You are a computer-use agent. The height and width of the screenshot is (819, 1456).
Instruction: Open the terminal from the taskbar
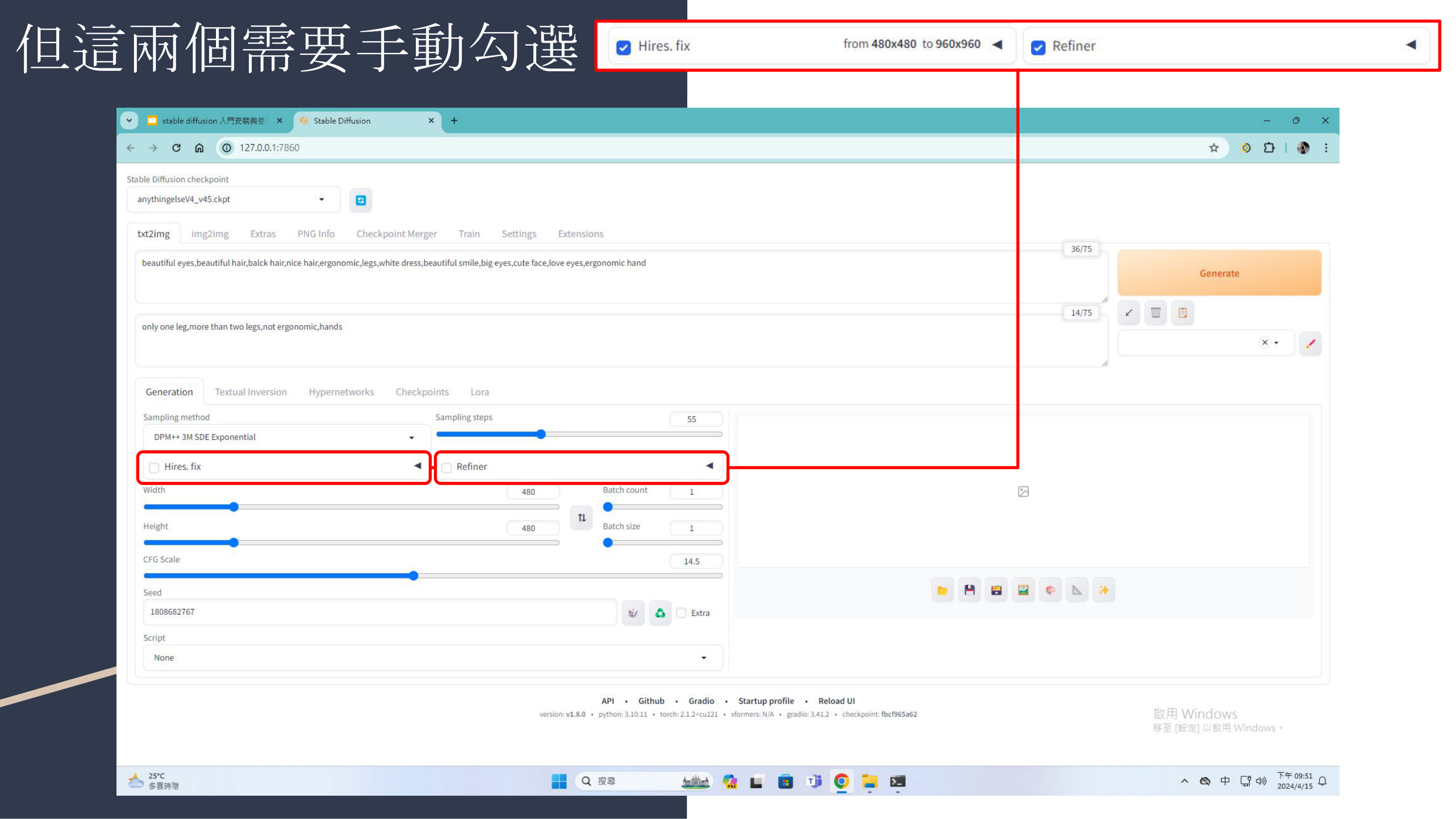[897, 781]
